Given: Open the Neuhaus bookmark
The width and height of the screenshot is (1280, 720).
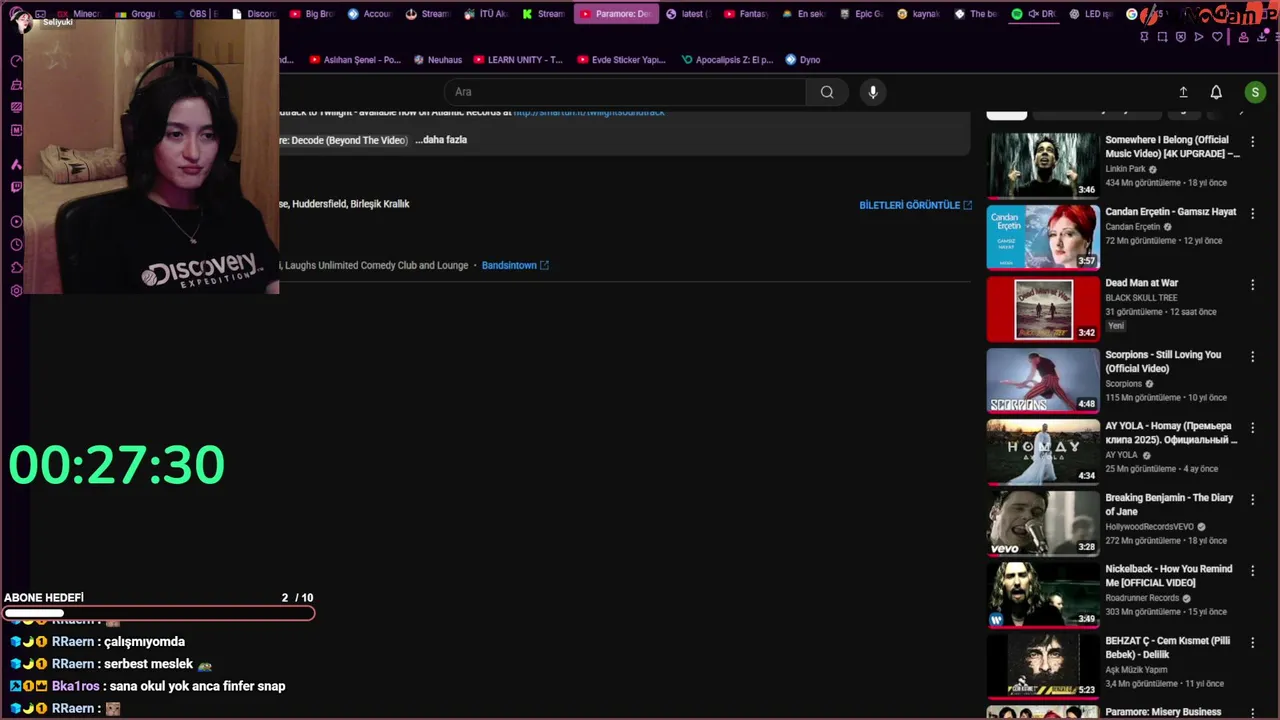Looking at the screenshot, I should click(x=438, y=60).
